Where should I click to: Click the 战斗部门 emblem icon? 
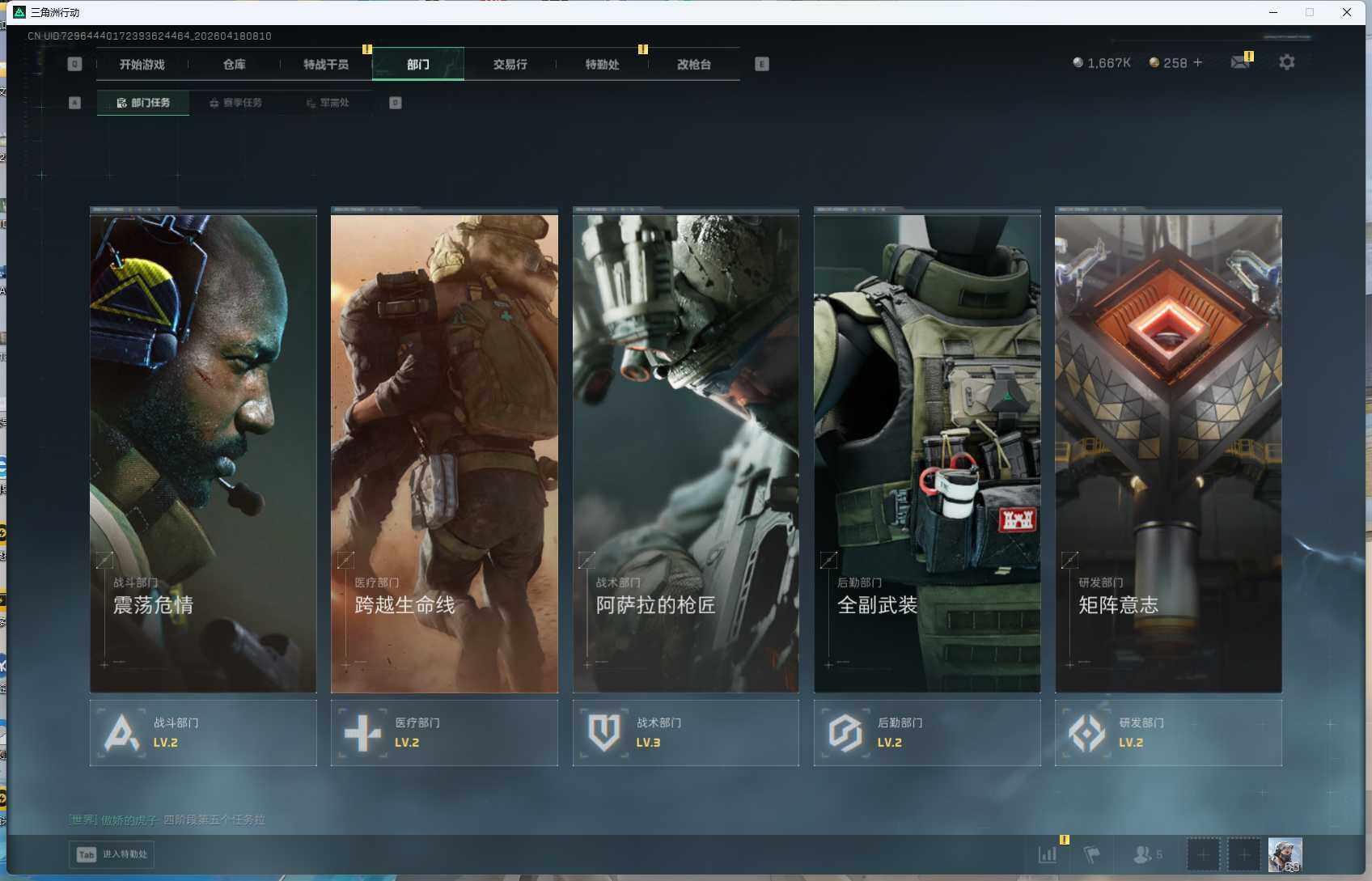pos(121,733)
